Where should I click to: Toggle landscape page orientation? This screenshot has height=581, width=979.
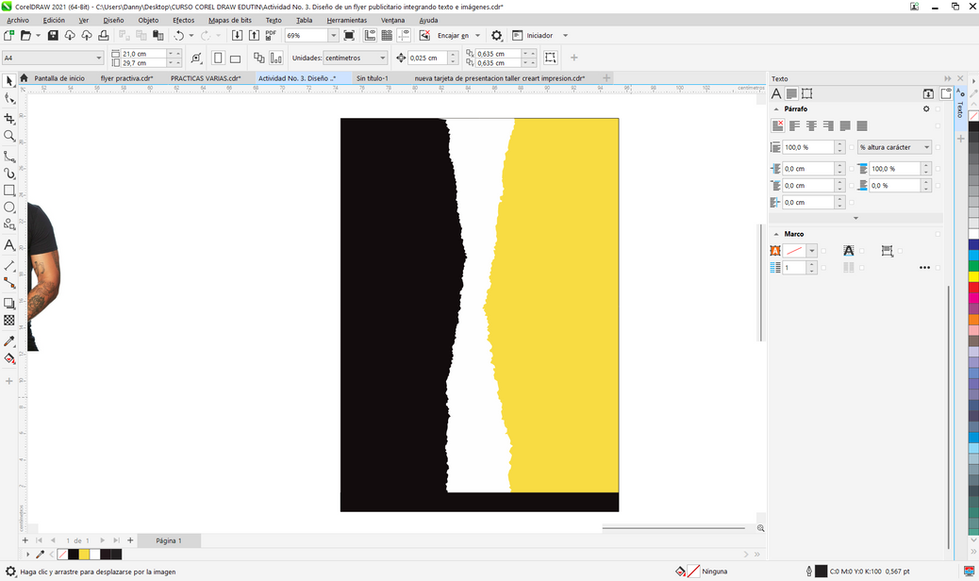[235, 58]
